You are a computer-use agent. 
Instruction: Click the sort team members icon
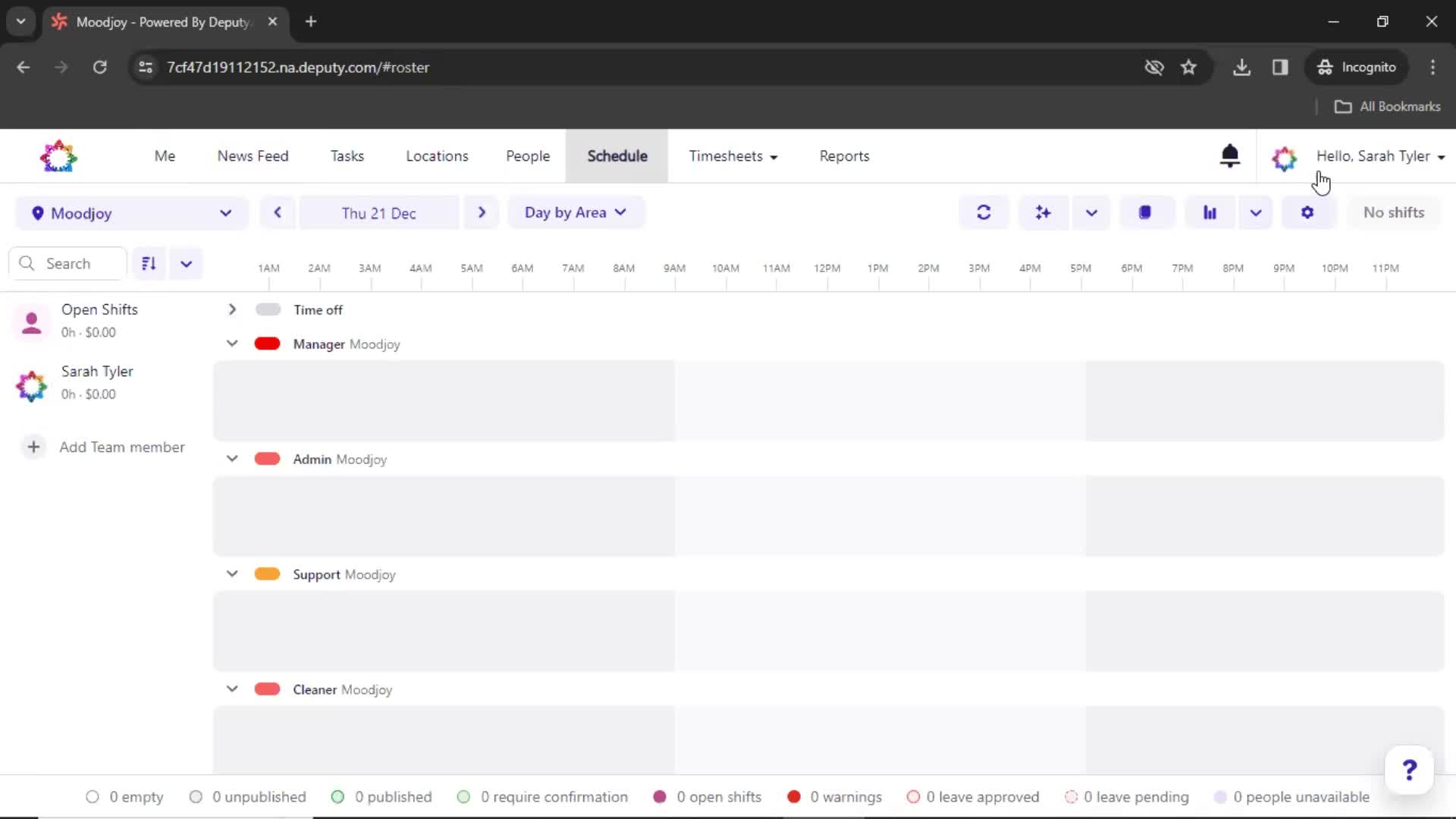tap(149, 263)
